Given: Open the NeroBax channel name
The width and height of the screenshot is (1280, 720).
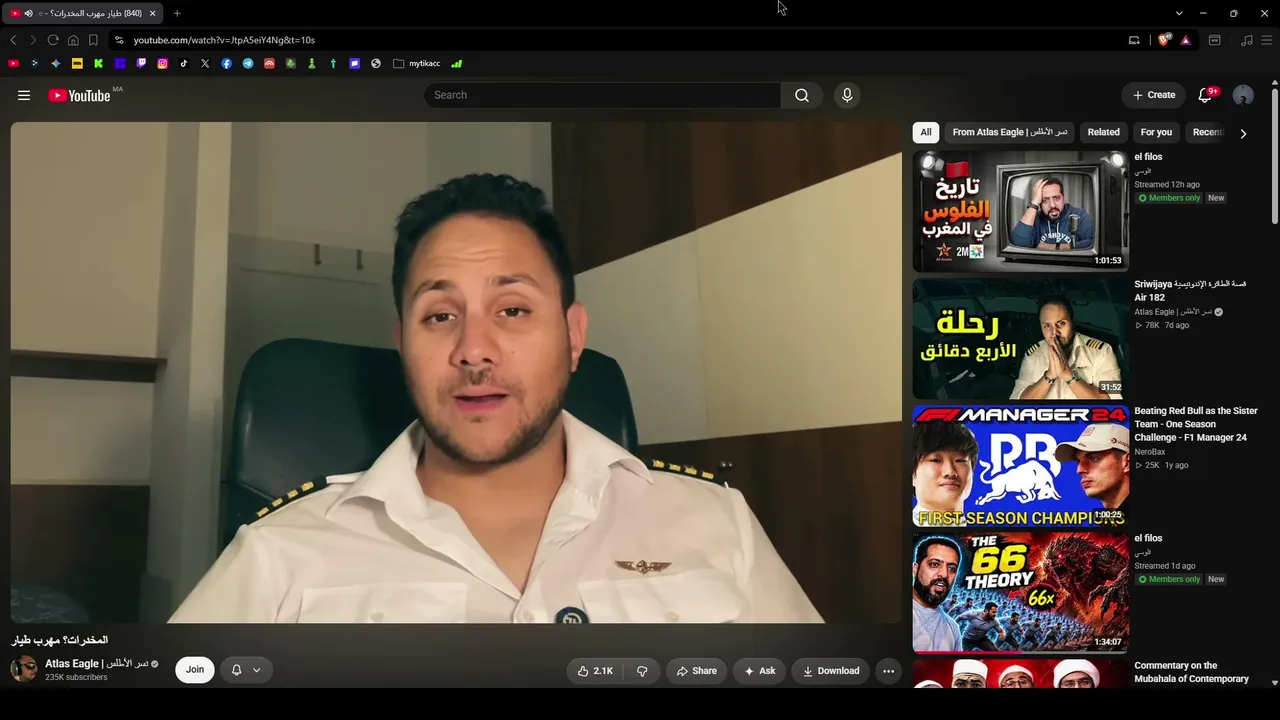Looking at the screenshot, I should (x=1150, y=452).
